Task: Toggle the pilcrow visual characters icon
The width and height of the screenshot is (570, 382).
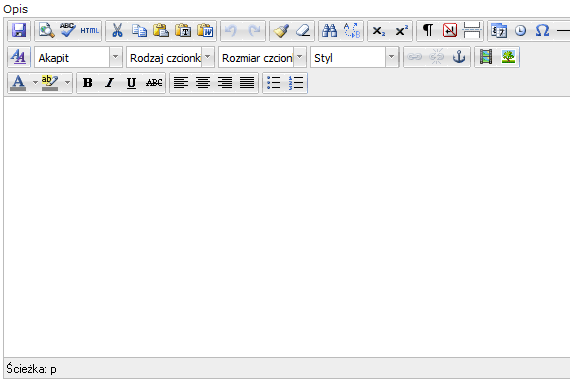Action: point(428,31)
